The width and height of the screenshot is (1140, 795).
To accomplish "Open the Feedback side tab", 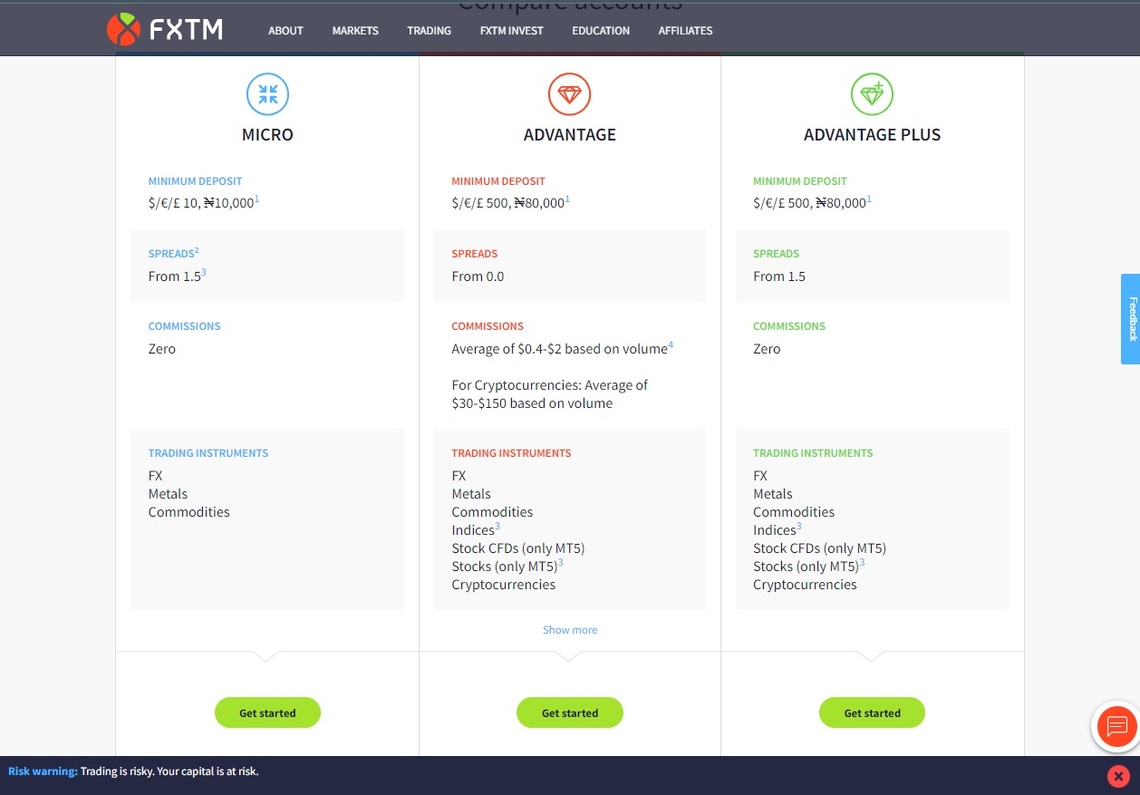I will [x=1131, y=319].
